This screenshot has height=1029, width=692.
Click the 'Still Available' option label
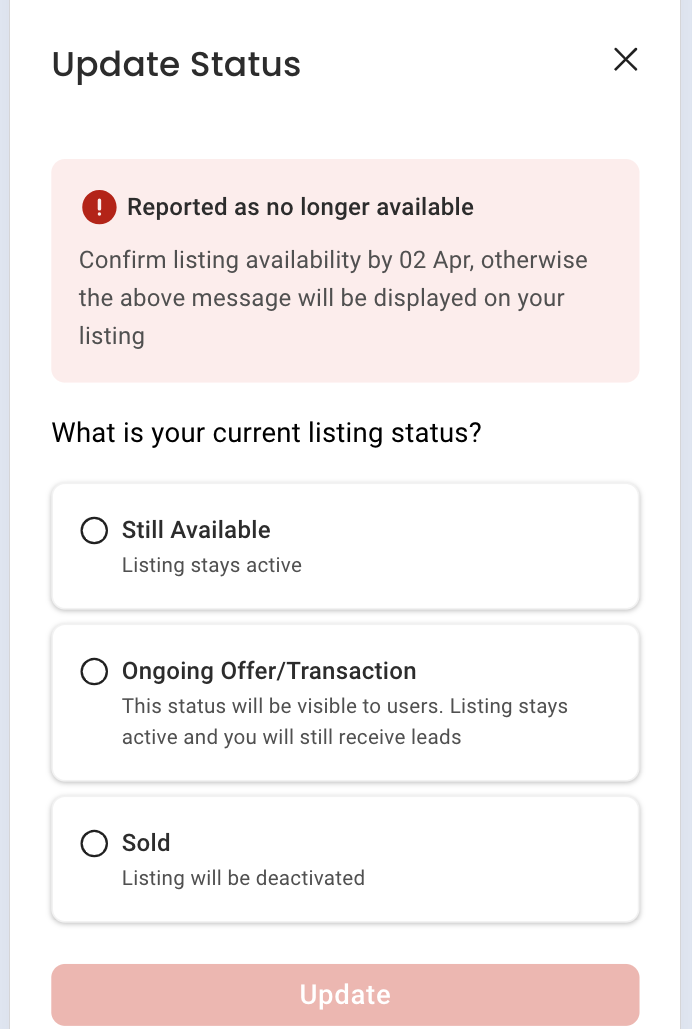196,530
